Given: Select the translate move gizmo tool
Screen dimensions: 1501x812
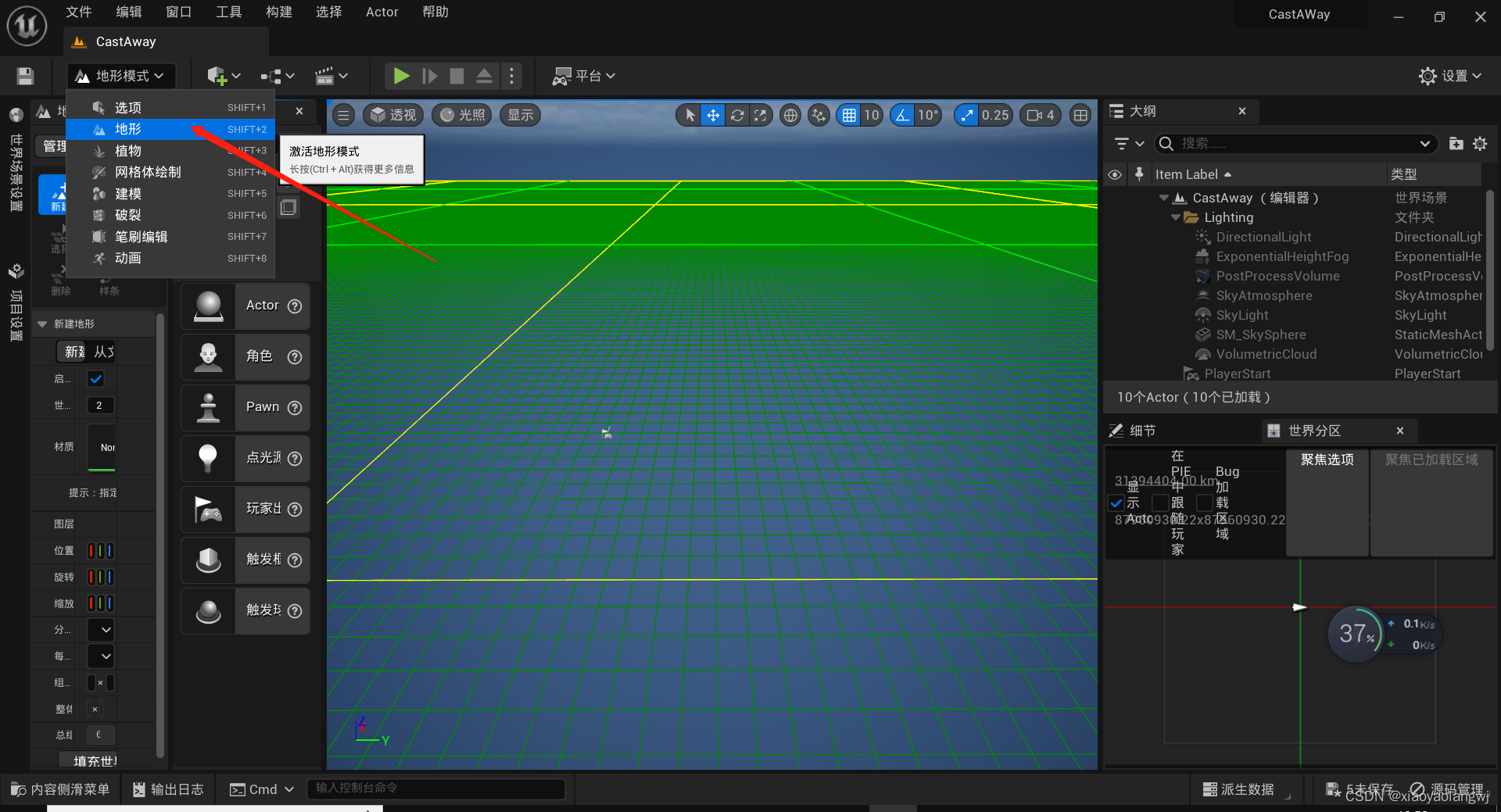Looking at the screenshot, I should pyautogui.click(x=713, y=115).
